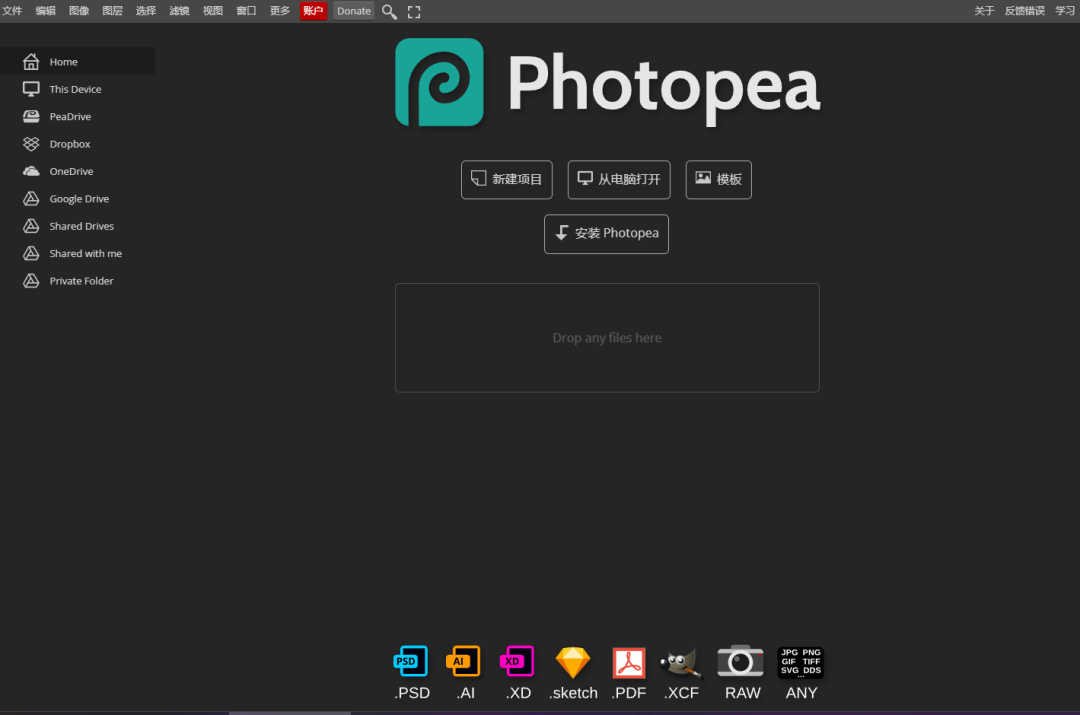Click the .XD file format icon
Viewport: 1080px width, 715px height.
click(x=517, y=662)
